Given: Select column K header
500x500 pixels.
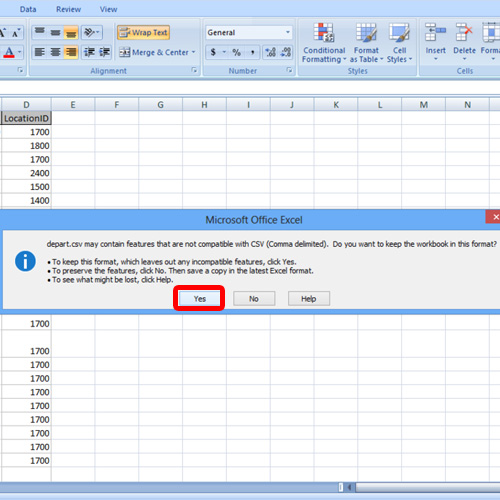Looking at the screenshot, I should [336, 105].
